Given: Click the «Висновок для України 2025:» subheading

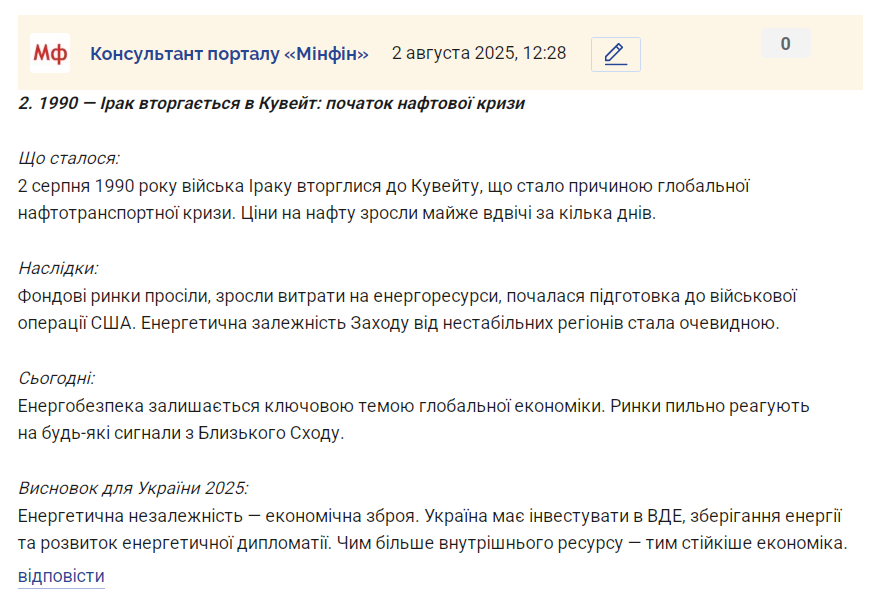Looking at the screenshot, I should coord(133,488).
